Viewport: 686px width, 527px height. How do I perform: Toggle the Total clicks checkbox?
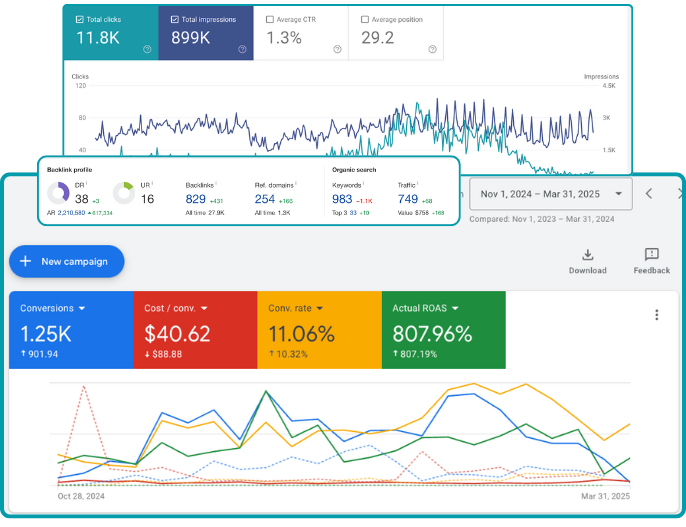(80, 19)
